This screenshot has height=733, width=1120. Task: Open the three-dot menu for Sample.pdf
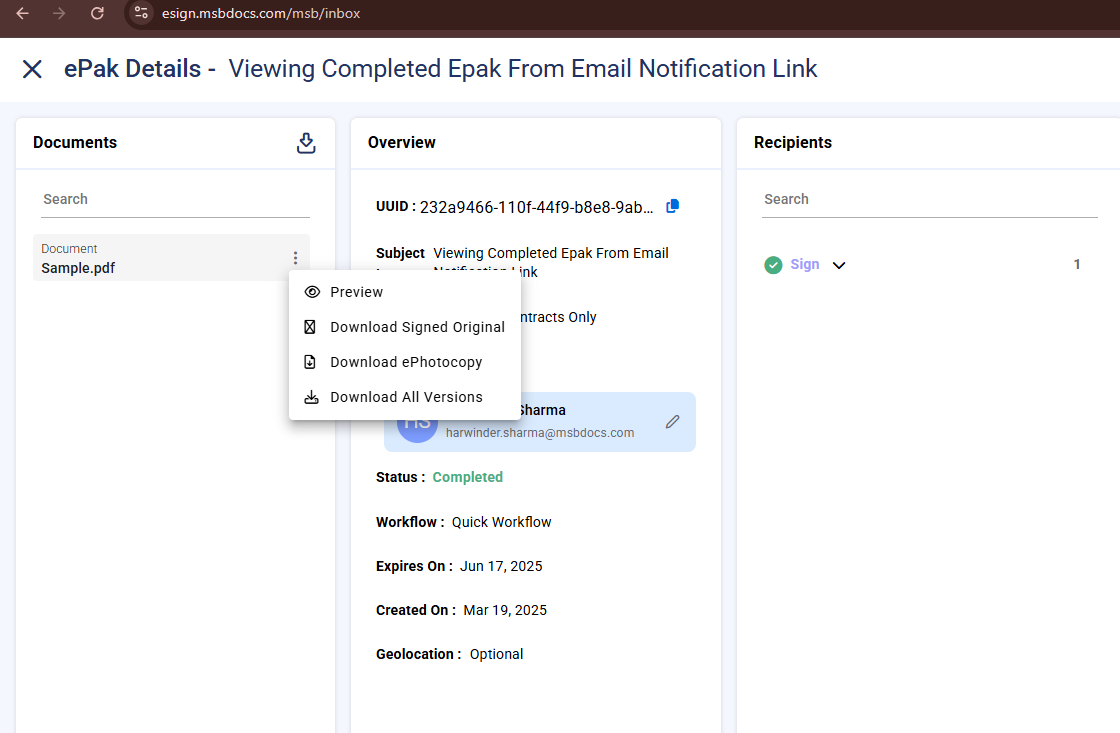[295, 258]
